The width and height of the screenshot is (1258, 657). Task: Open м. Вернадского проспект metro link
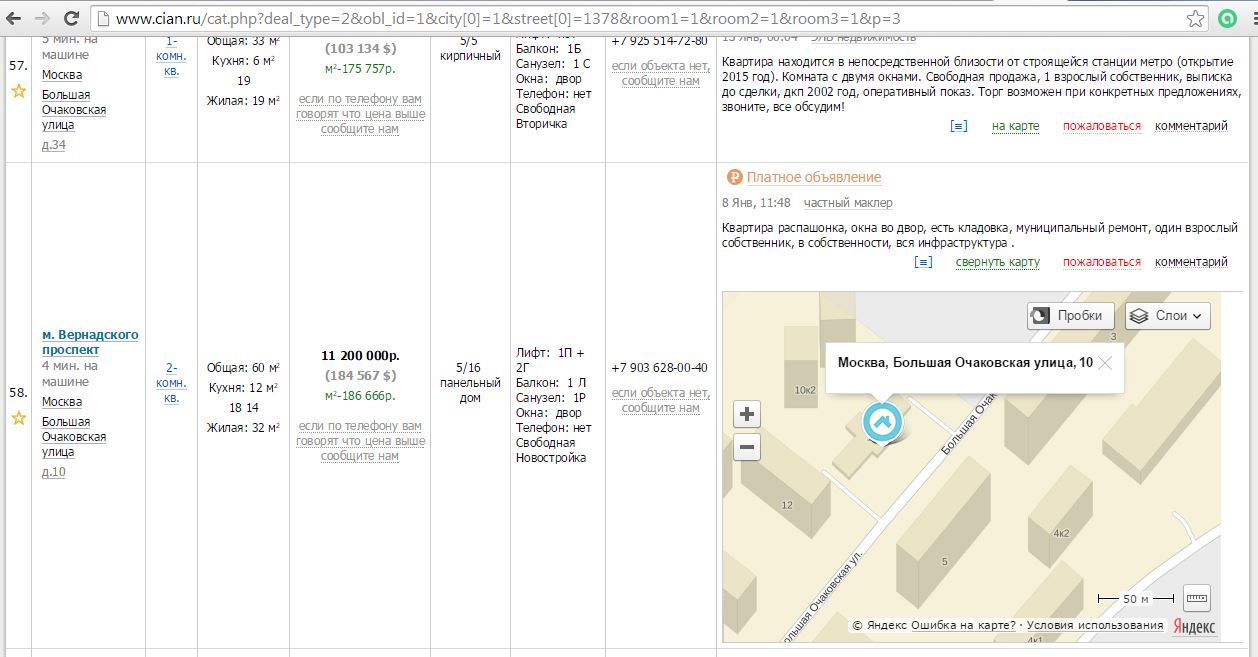[90, 342]
